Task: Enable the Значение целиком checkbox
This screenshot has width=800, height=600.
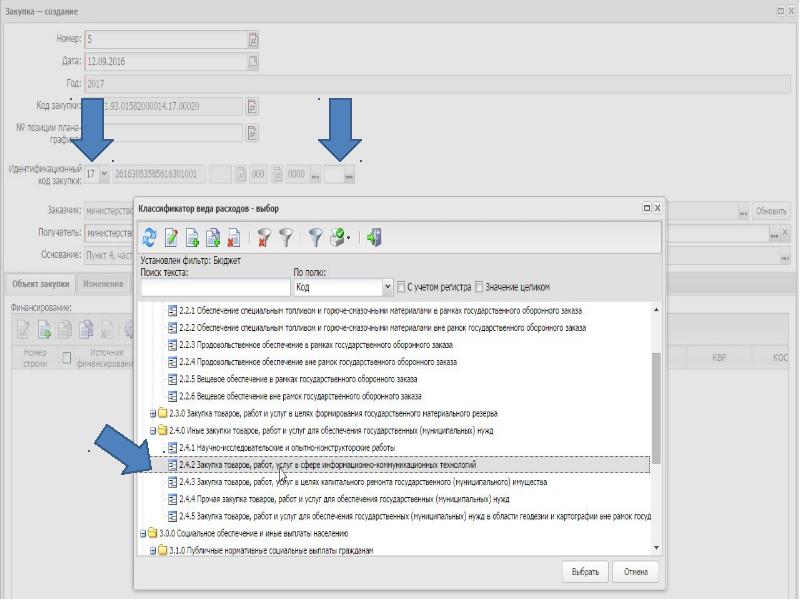Action: 479,287
